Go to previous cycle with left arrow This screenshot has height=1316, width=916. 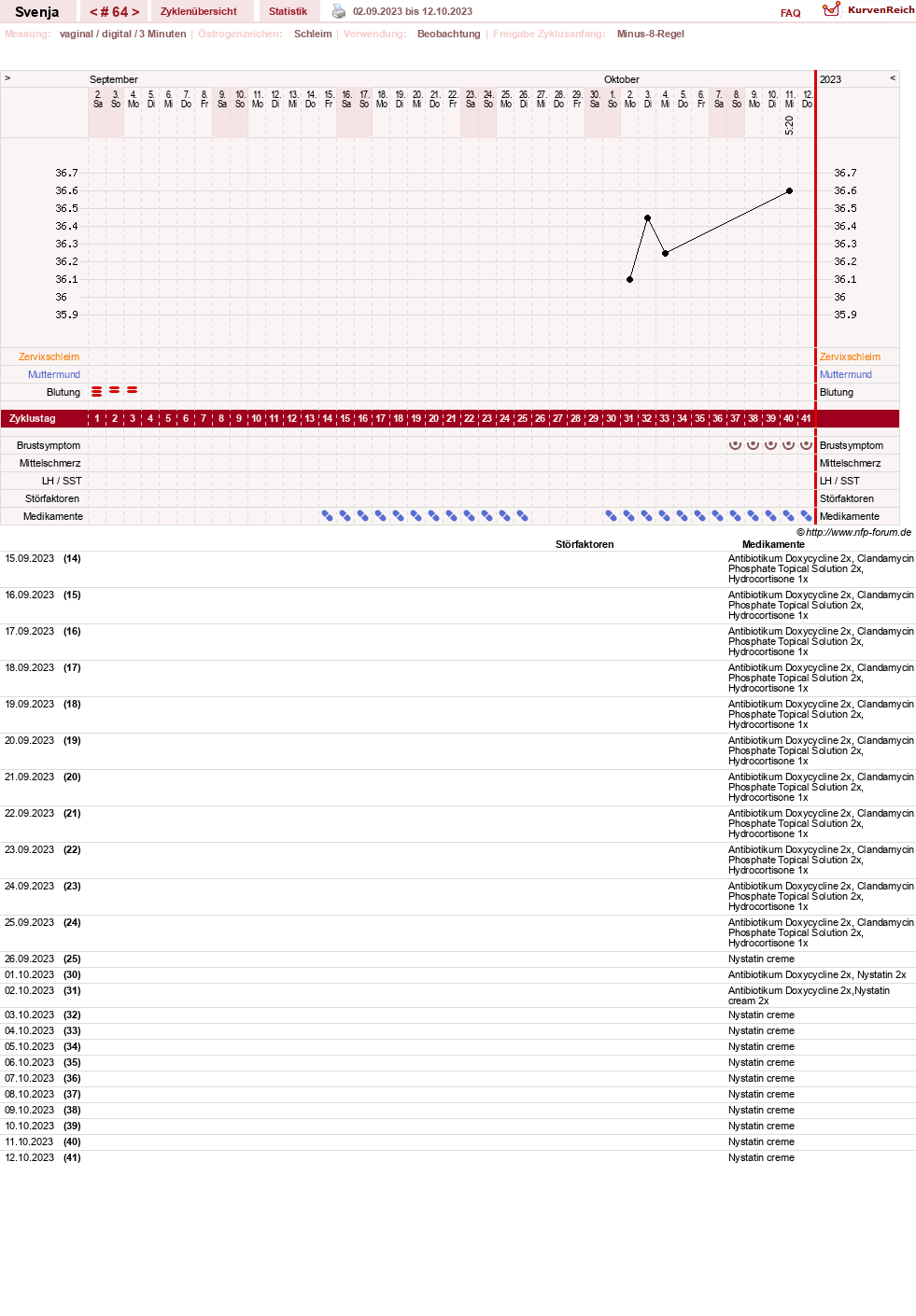click(93, 12)
